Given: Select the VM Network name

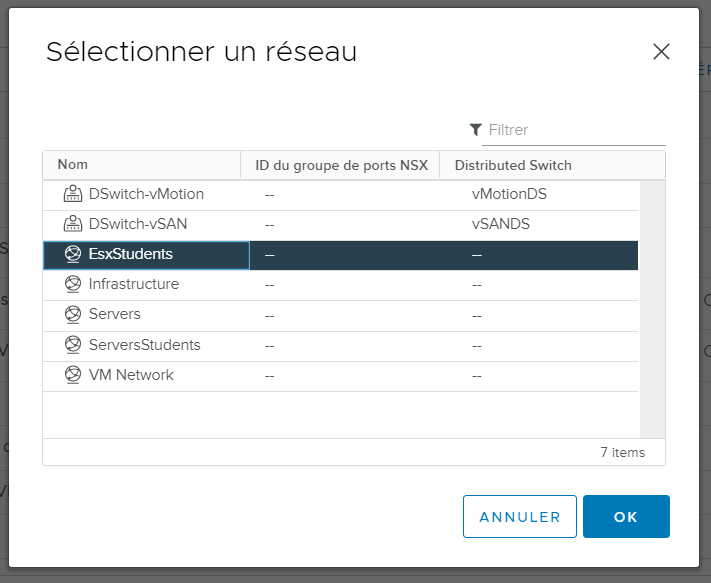Looking at the screenshot, I should click(x=131, y=375).
